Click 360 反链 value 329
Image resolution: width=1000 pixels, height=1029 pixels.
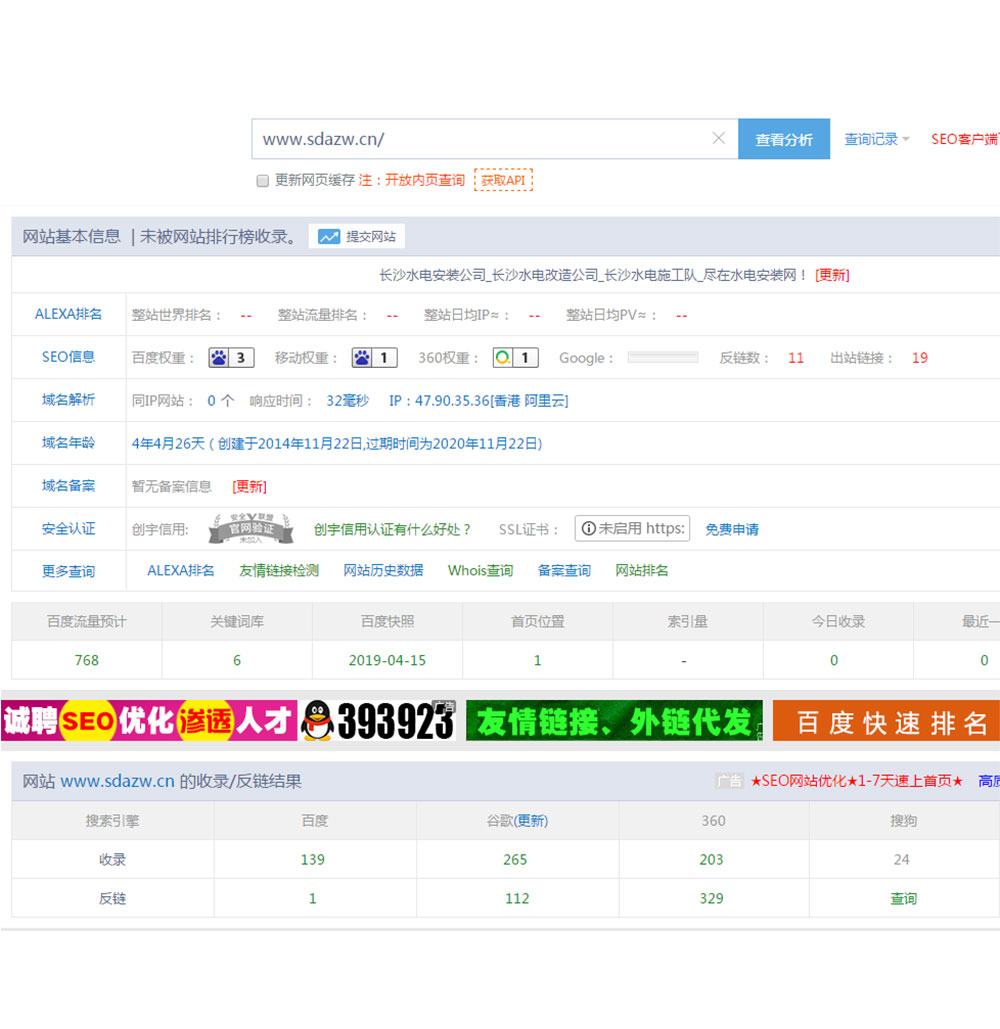tap(711, 898)
